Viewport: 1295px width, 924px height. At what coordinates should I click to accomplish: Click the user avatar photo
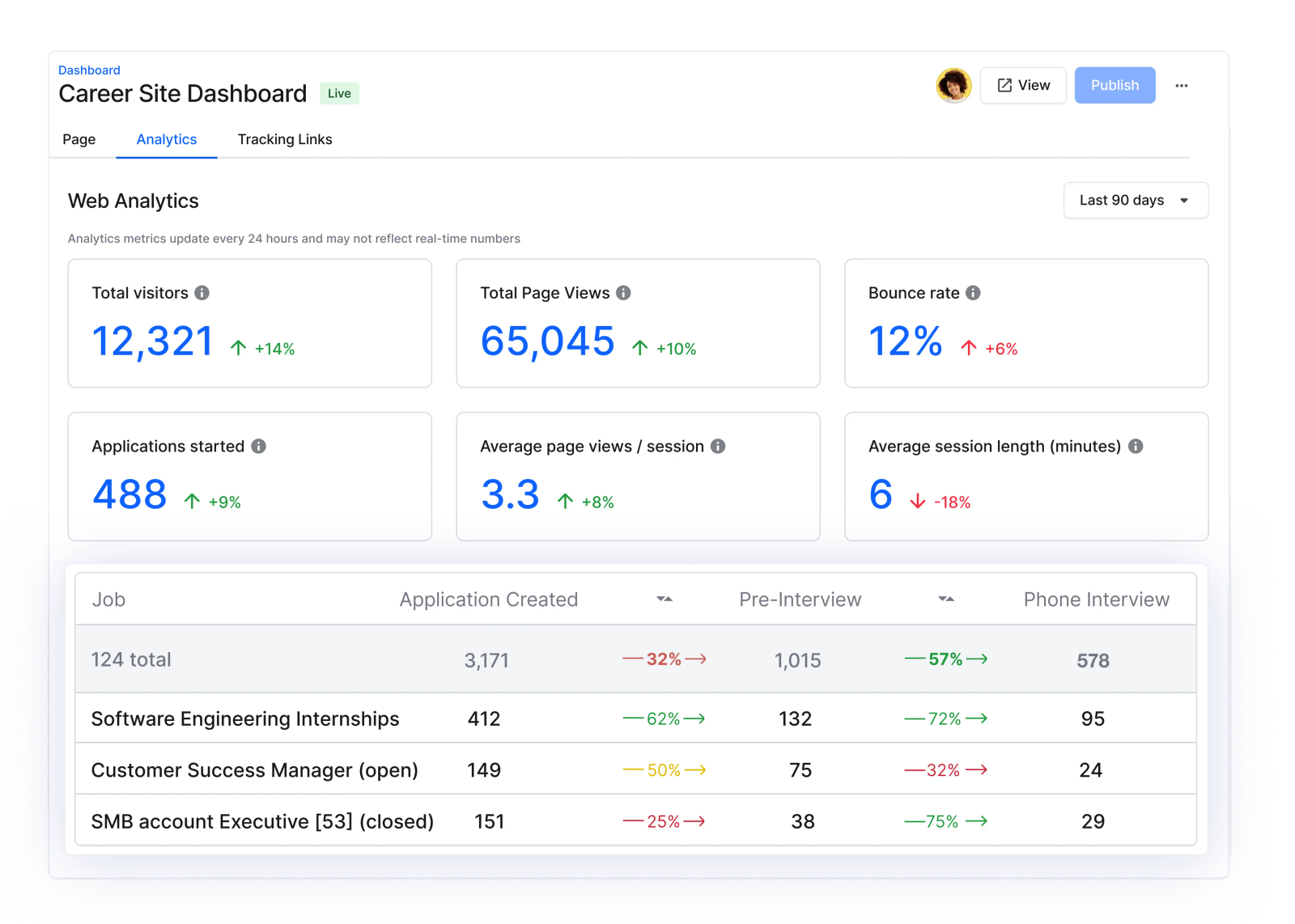coord(953,85)
